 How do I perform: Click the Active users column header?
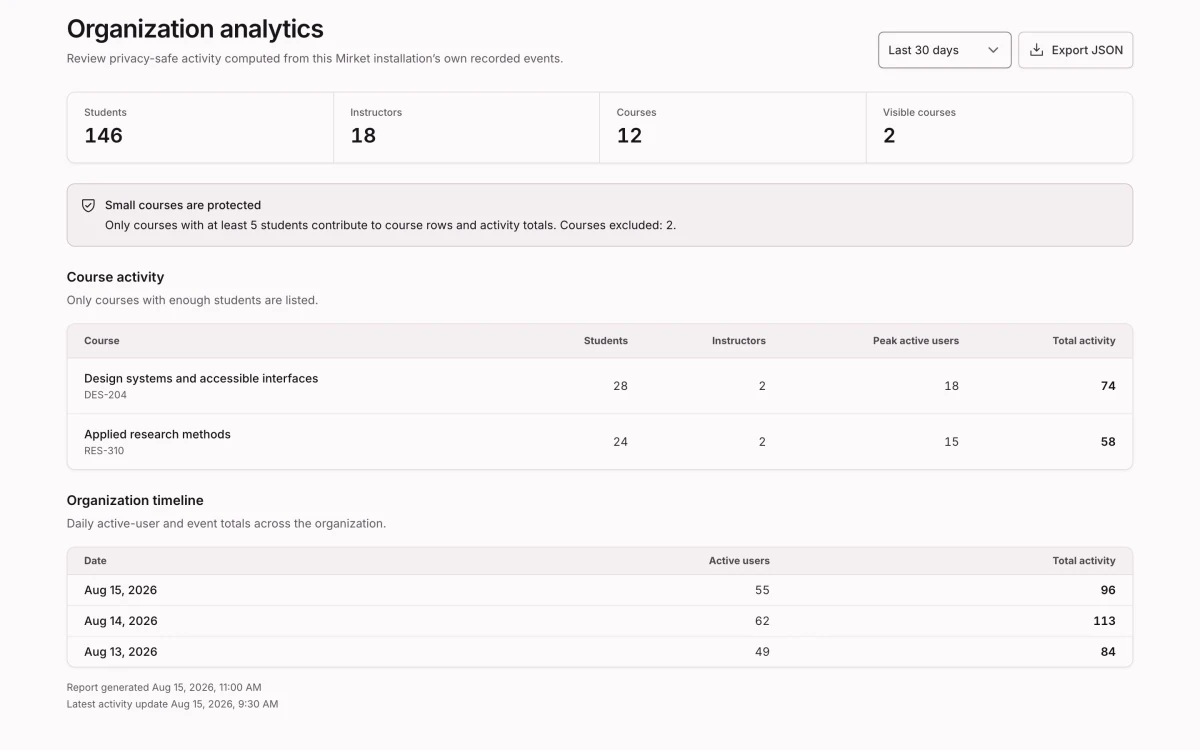[739, 561]
